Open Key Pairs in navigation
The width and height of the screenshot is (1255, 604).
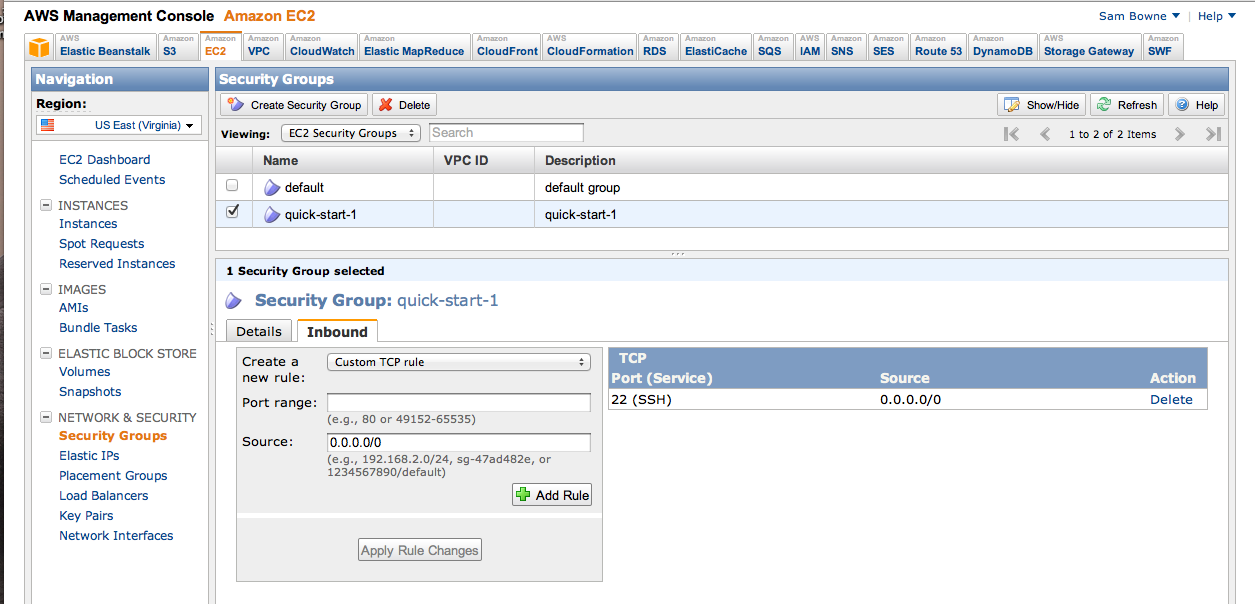(x=86, y=516)
